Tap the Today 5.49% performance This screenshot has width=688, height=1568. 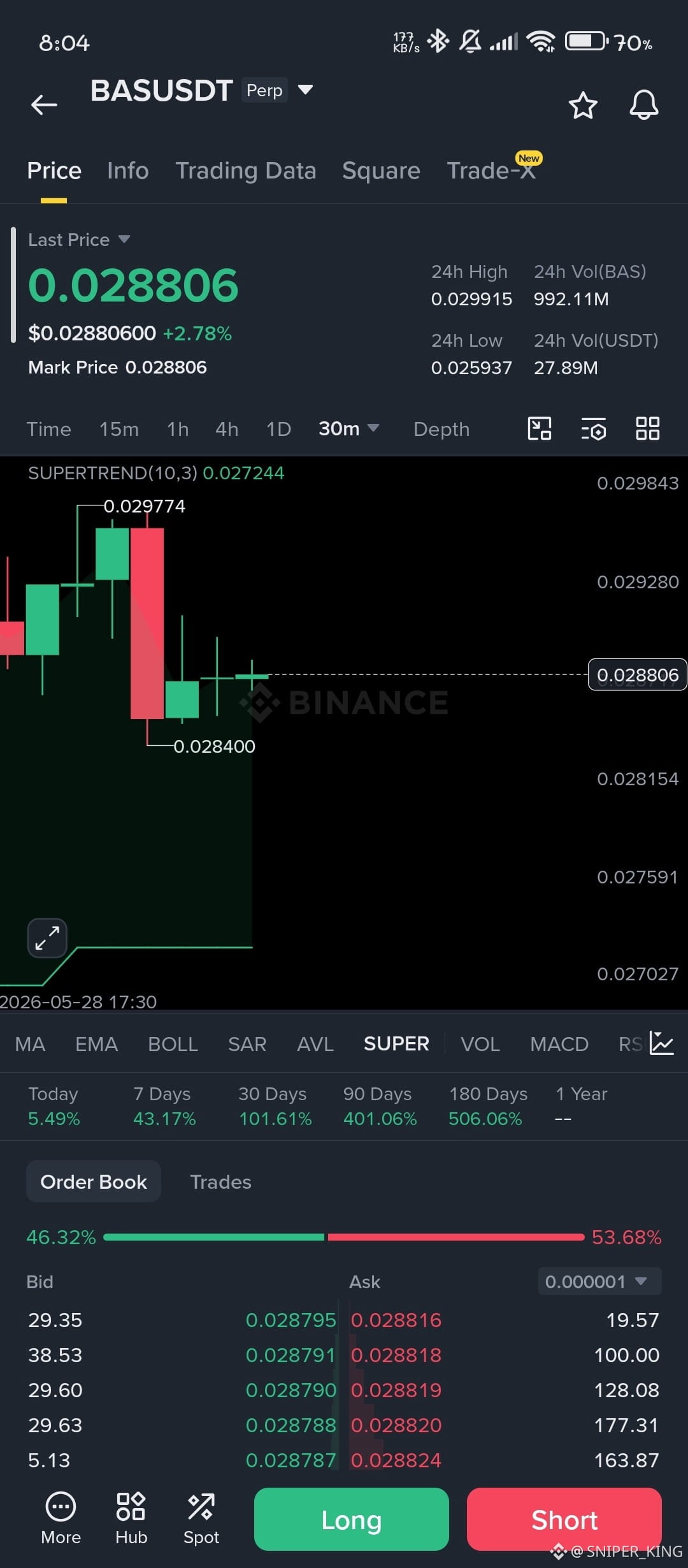tap(54, 1106)
